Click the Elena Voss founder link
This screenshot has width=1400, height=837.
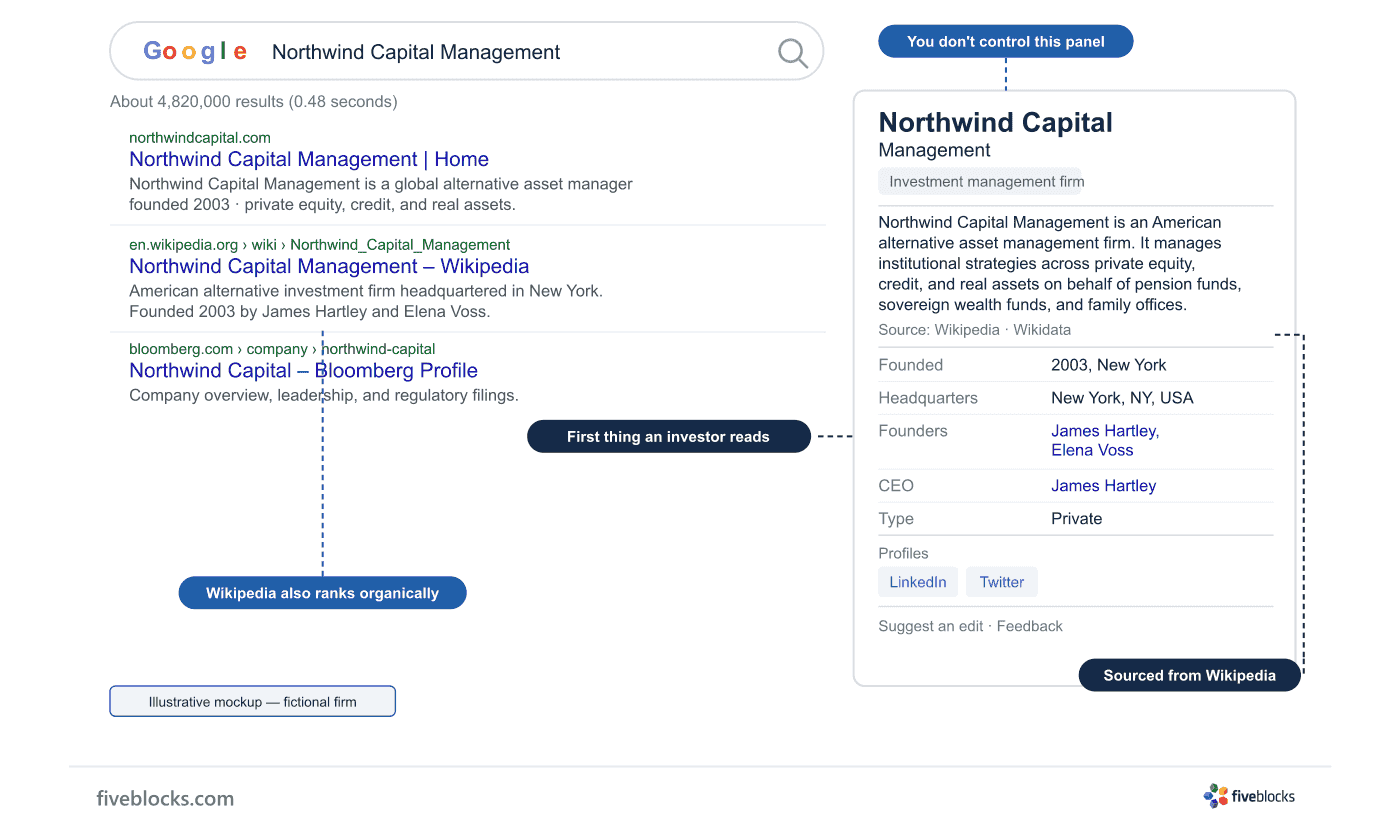[x=1092, y=450]
